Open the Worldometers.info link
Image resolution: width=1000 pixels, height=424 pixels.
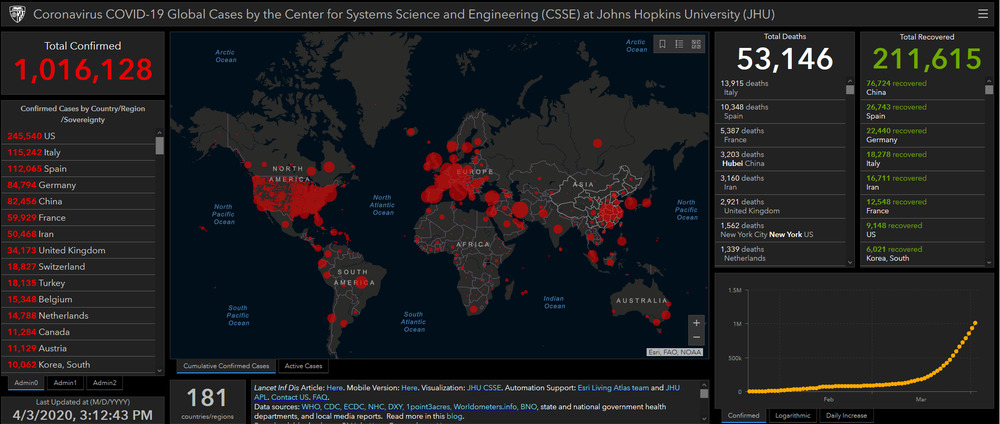pos(496,408)
